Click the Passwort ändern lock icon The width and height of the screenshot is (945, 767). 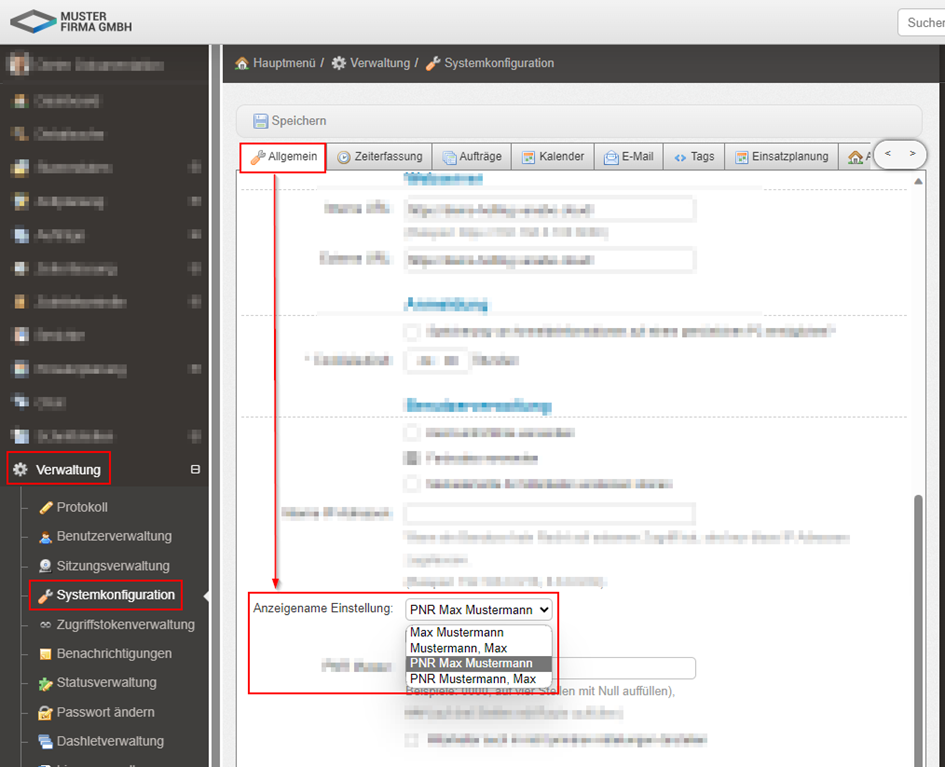[x=45, y=713]
